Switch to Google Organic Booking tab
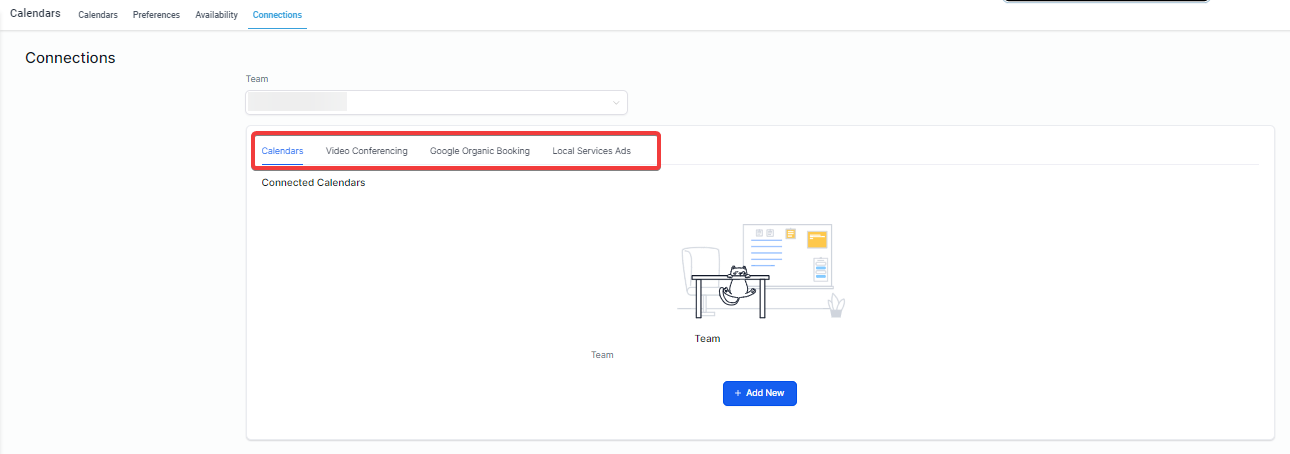Screen dimensions: 1290x454 (480, 151)
